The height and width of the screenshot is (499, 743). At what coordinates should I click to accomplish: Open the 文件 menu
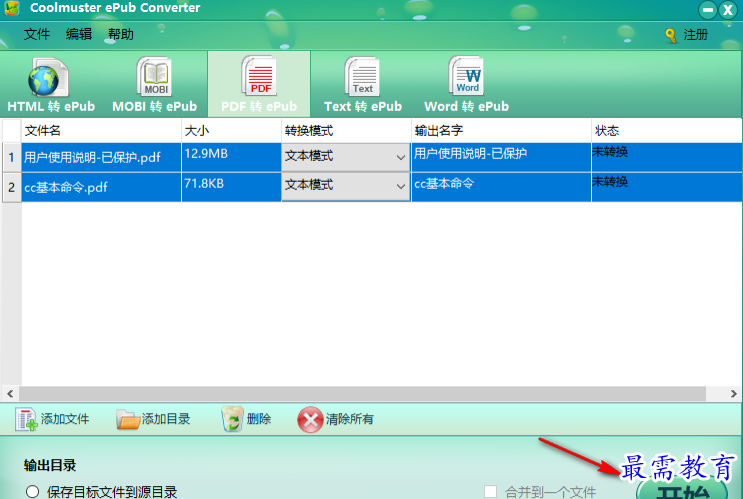coord(37,34)
